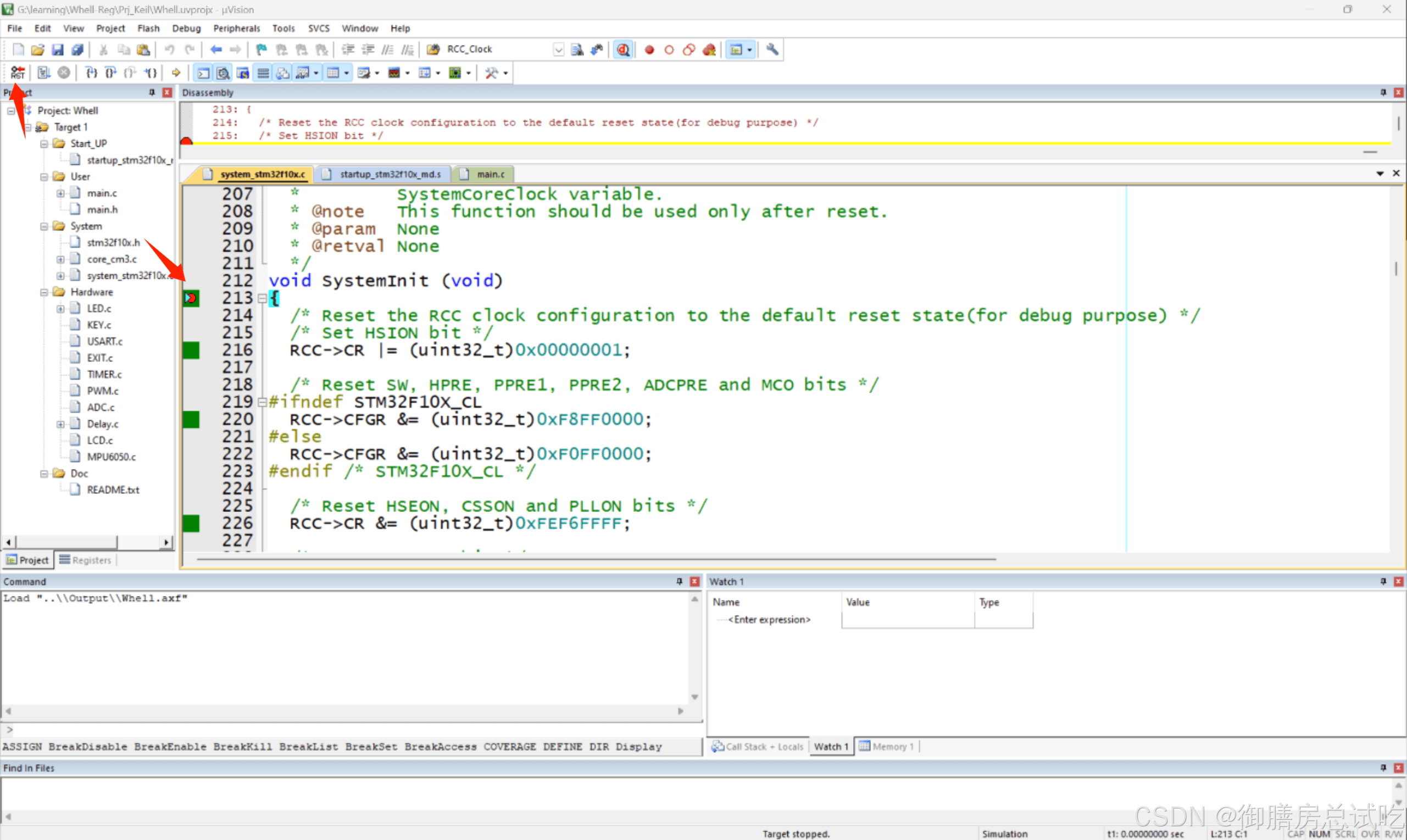Toggle the breakpoint marker on line 213
The image size is (1407, 840).
click(191, 298)
